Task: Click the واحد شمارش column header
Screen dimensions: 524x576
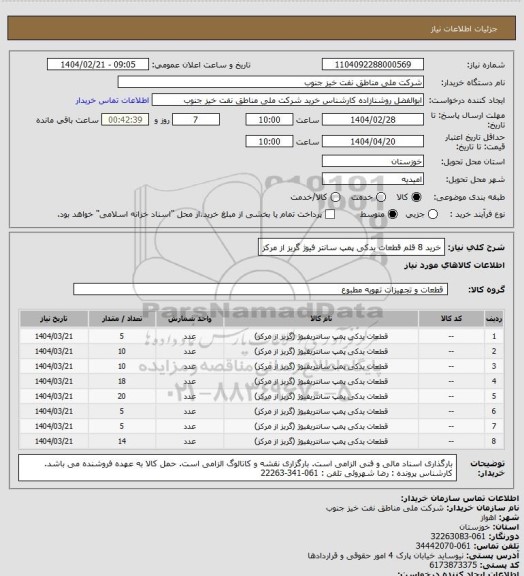Action: pos(190,319)
